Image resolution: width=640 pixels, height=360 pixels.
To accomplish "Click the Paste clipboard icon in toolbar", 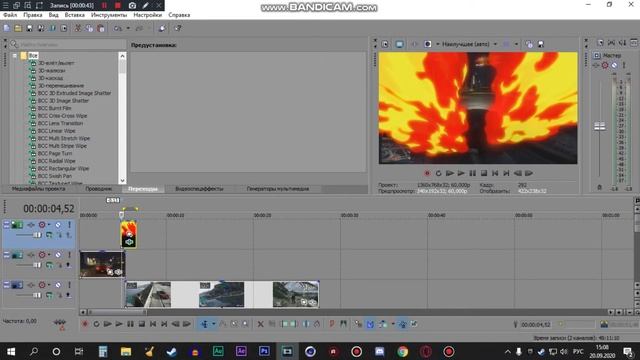I will 101,28.
